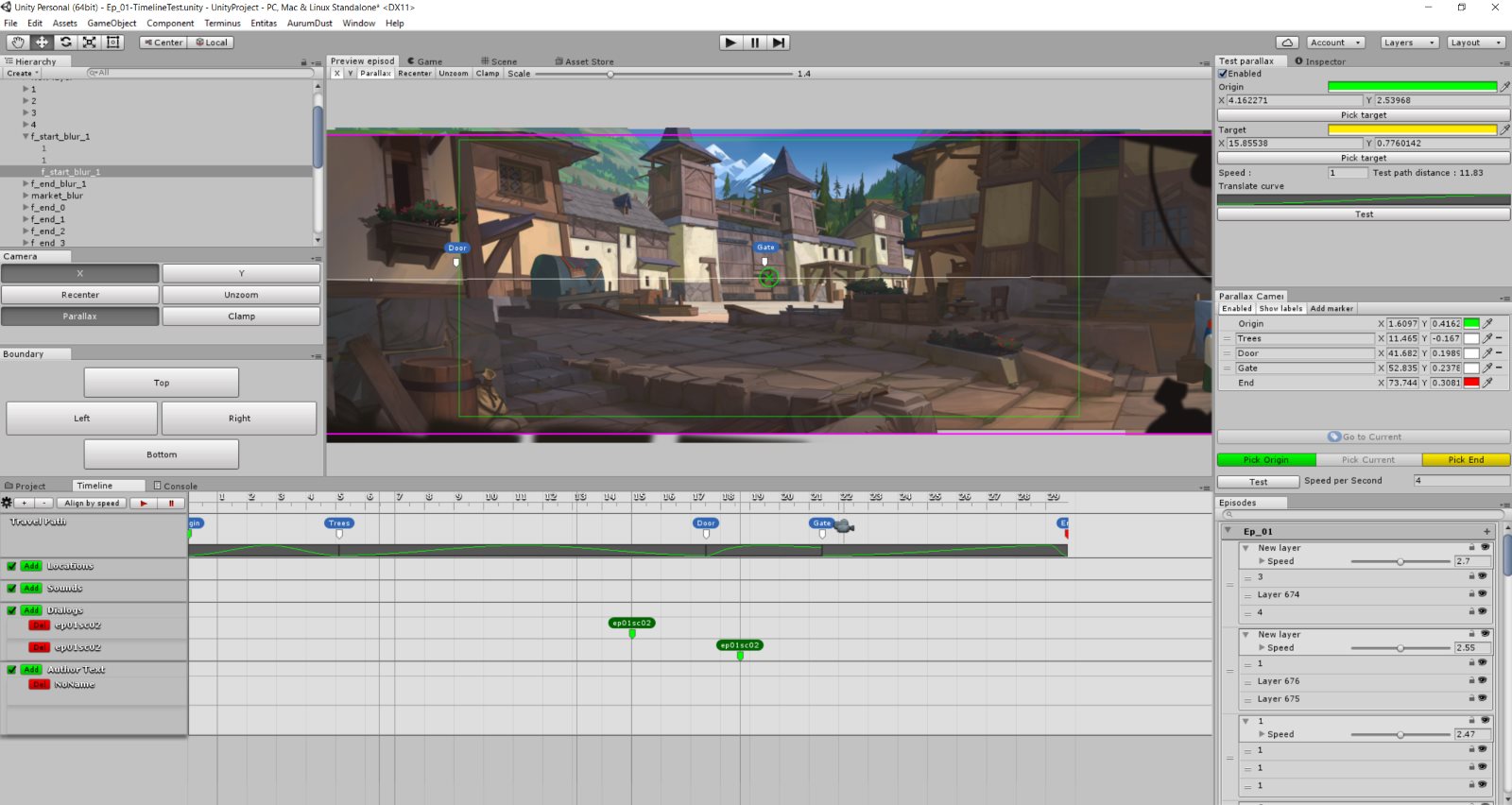The image size is (1512, 805).
Task: Click the Play button in the top toolbar
Action: click(x=730, y=43)
